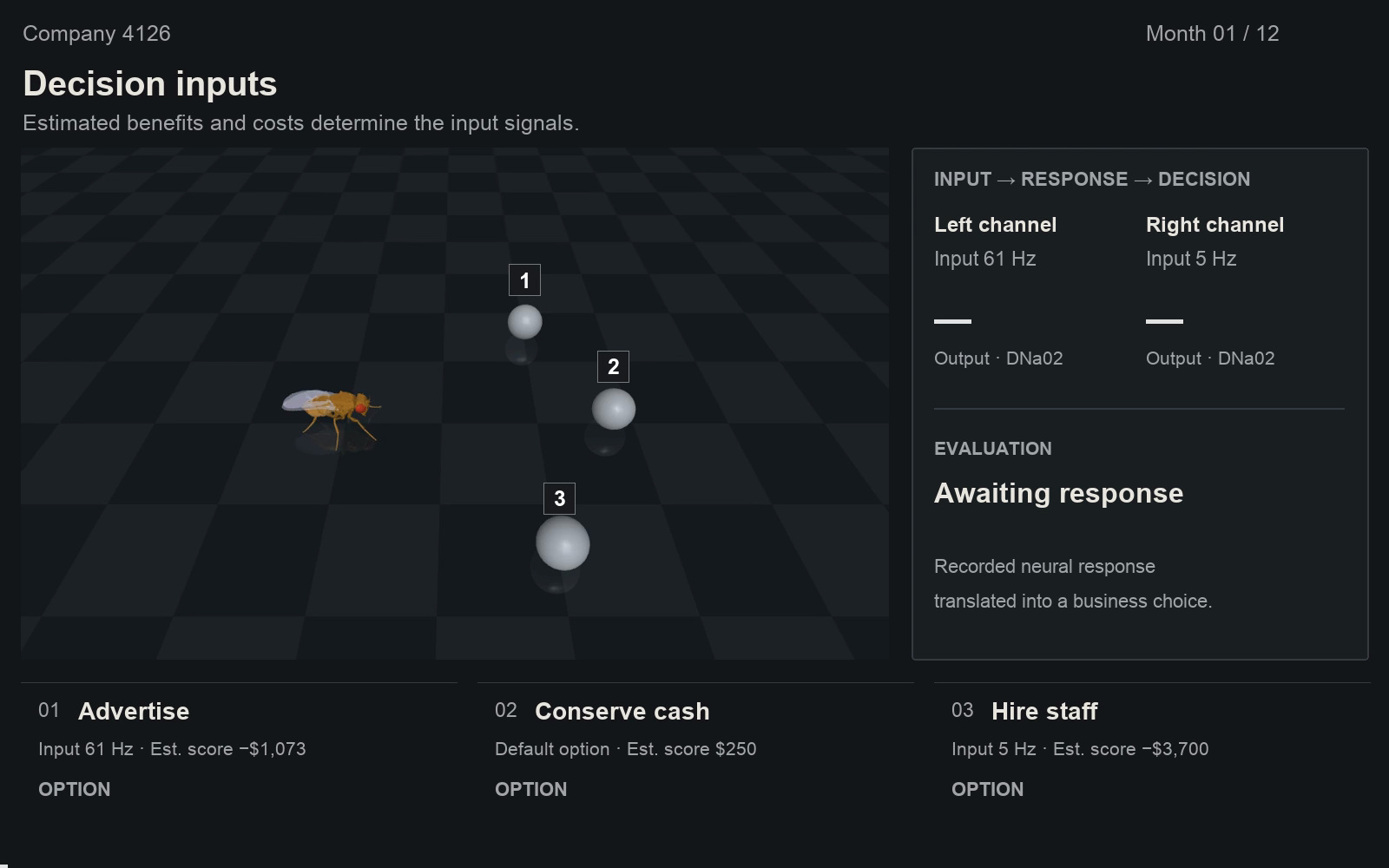The width and height of the screenshot is (1389, 868).
Task: Click the number 3 label box above sphere
Action: pos(559,498)
